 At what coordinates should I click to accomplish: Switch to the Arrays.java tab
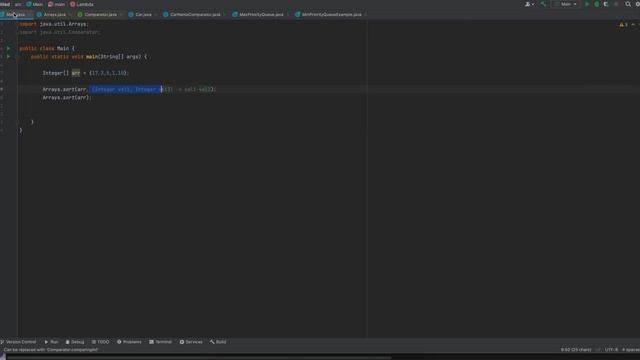click(54, 14)
